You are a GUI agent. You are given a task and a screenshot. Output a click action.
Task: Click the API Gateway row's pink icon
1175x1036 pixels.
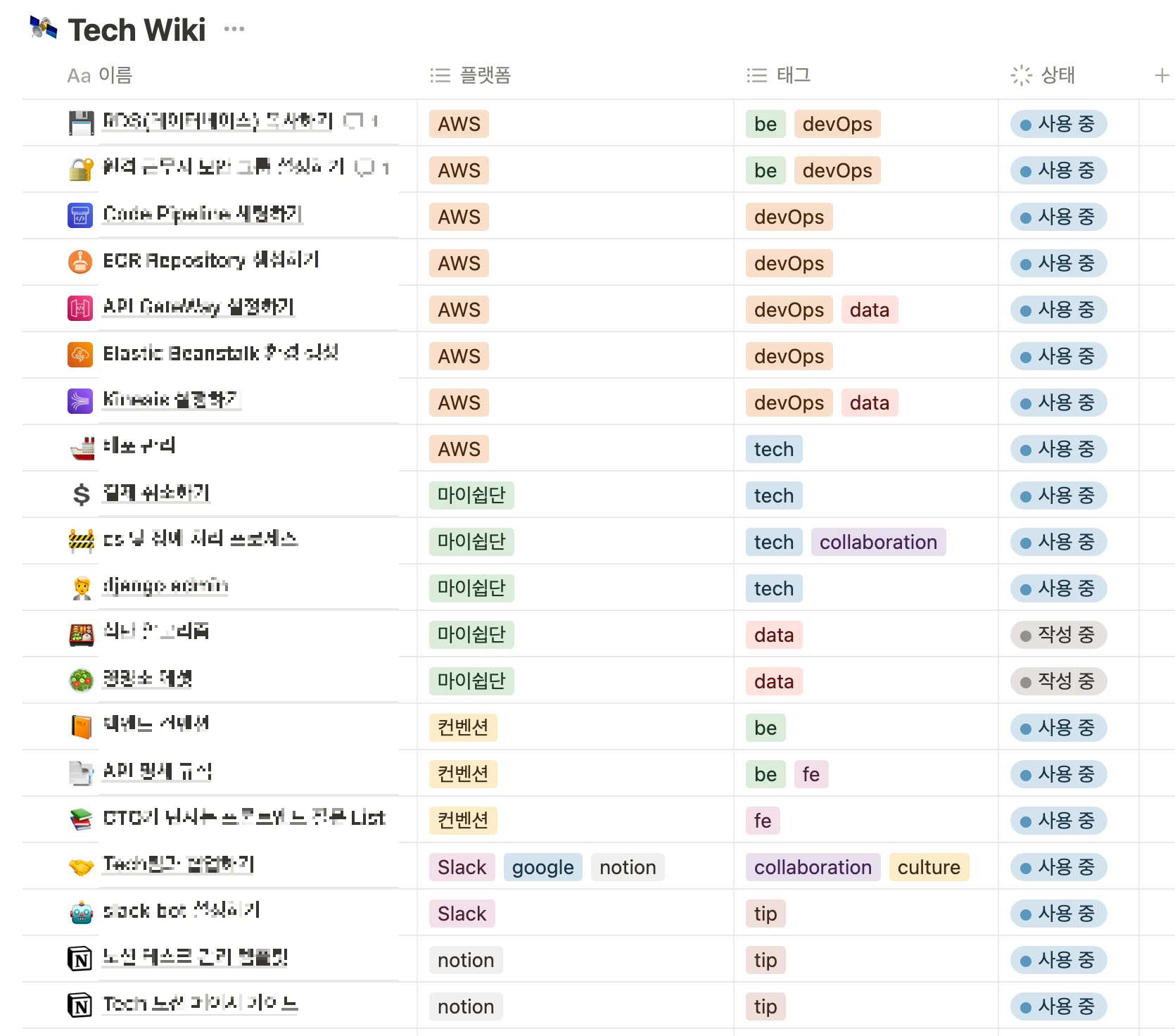(x=80, y=308)
